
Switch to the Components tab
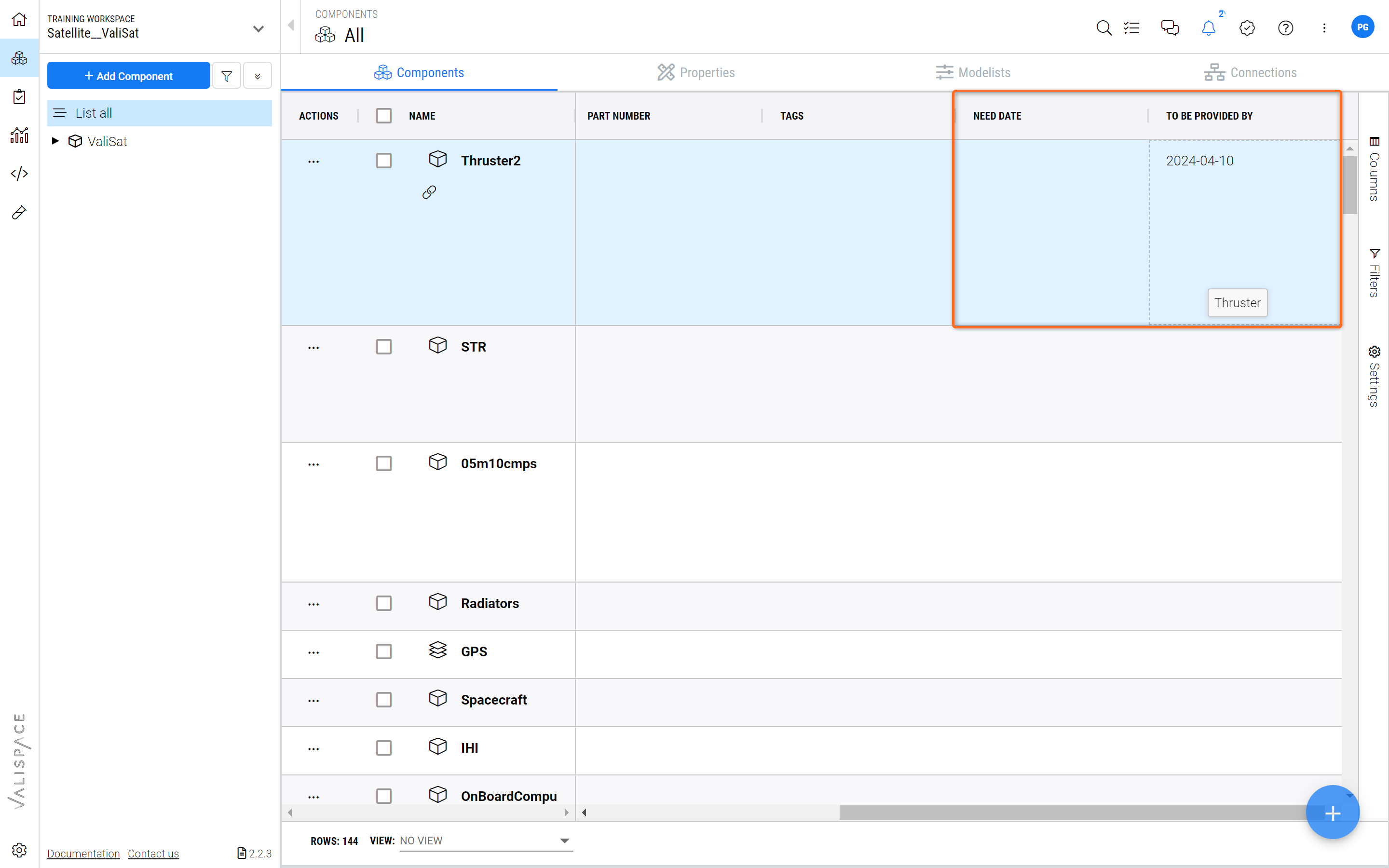[419, 72]
